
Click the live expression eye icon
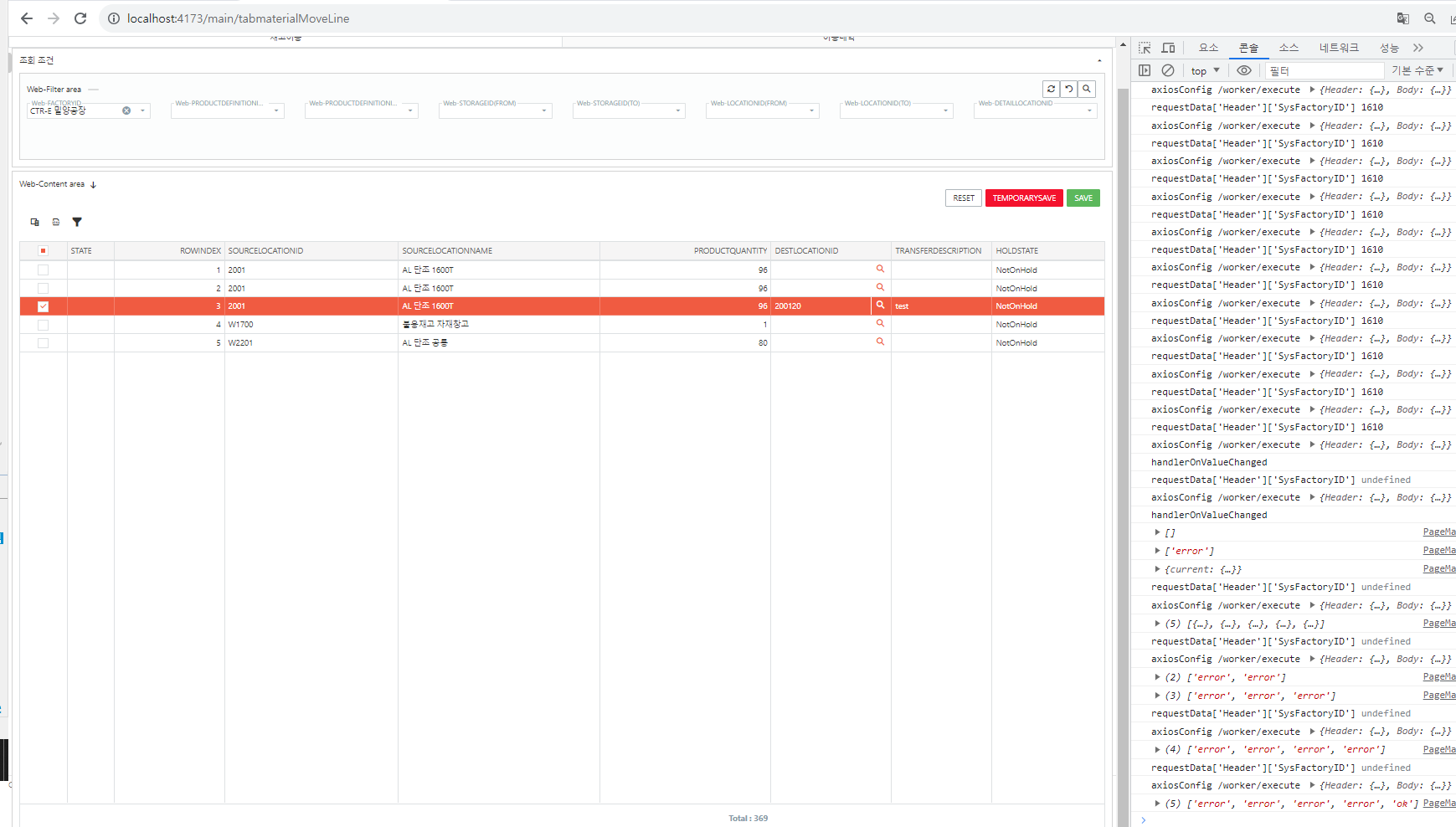(x=1244, y=70)
